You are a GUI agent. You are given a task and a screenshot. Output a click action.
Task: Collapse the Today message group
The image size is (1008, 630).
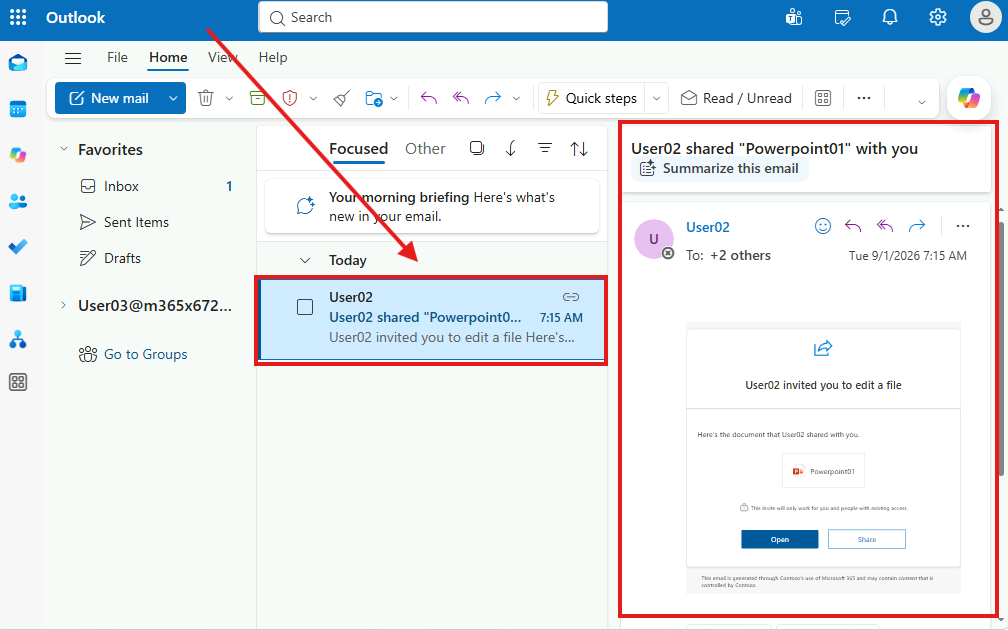tap(305, 260)
